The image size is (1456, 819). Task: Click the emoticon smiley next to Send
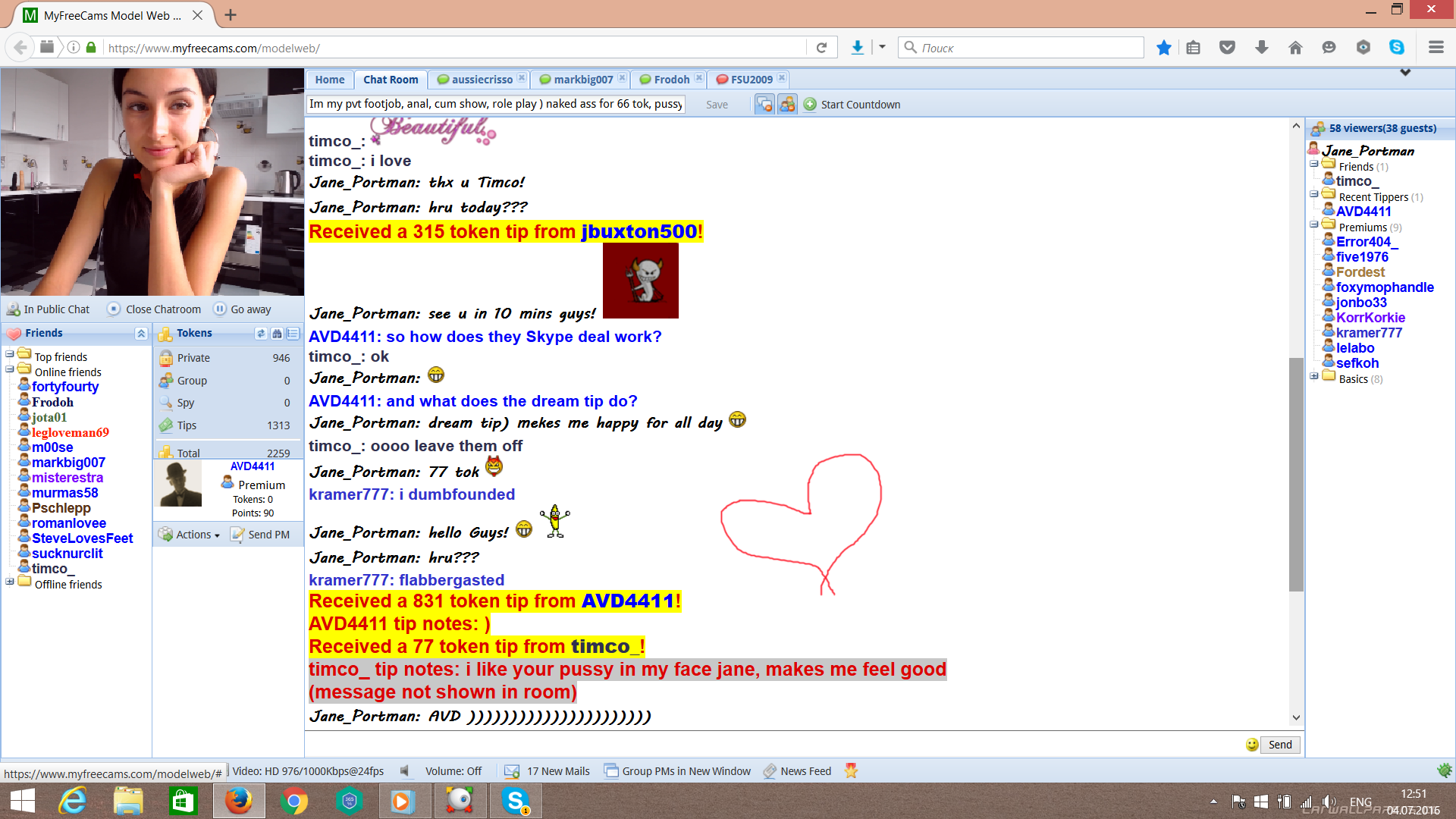click(1252, 745)
